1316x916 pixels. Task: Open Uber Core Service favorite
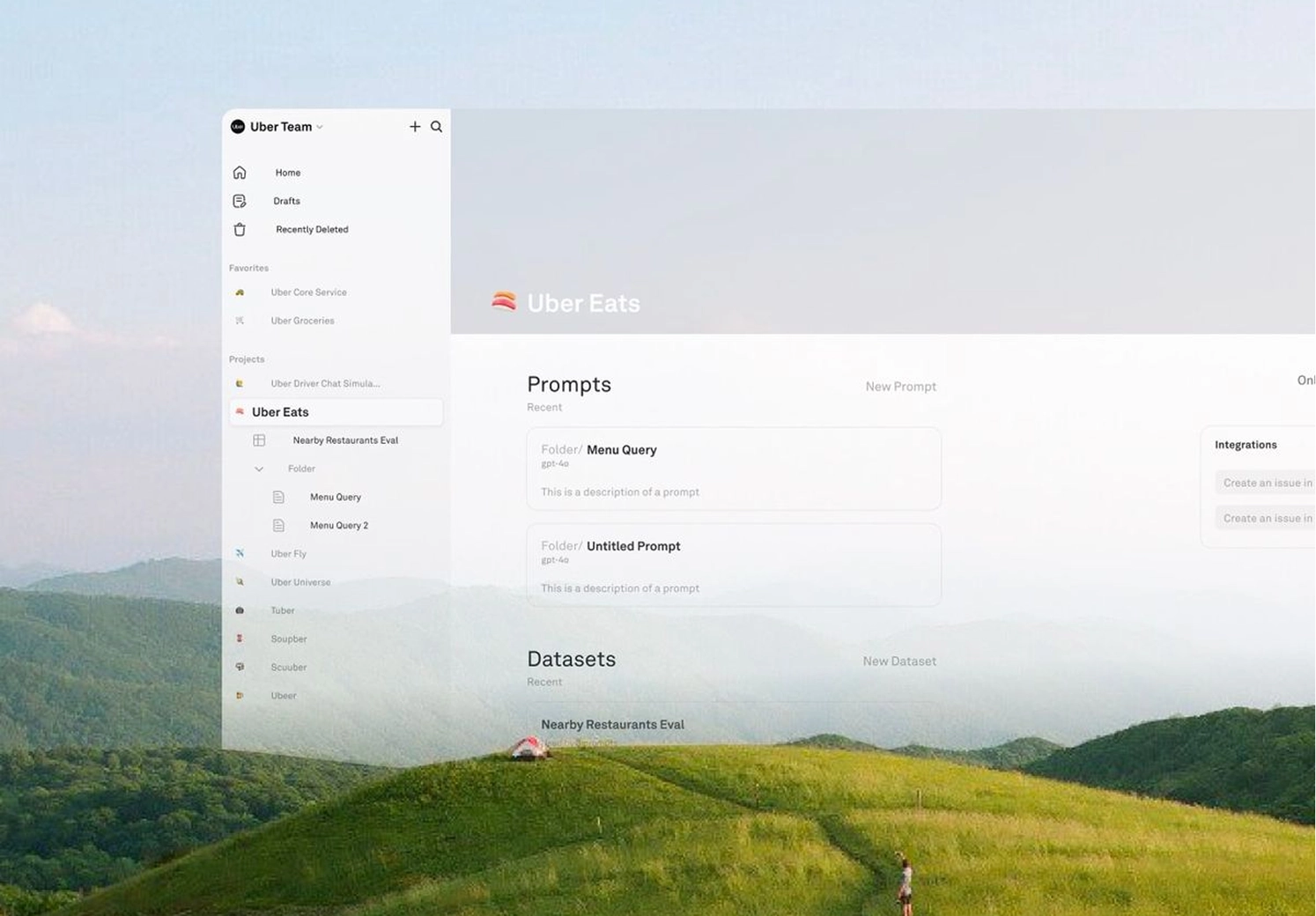308,292
